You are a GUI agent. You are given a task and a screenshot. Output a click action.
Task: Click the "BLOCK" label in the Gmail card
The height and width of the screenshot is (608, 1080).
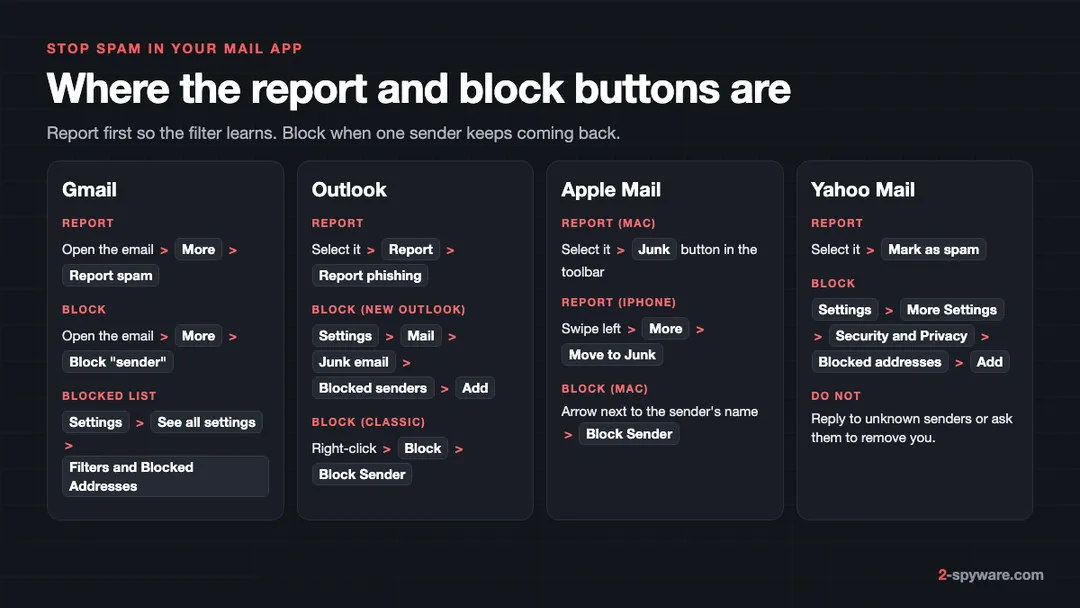point(84,310)
